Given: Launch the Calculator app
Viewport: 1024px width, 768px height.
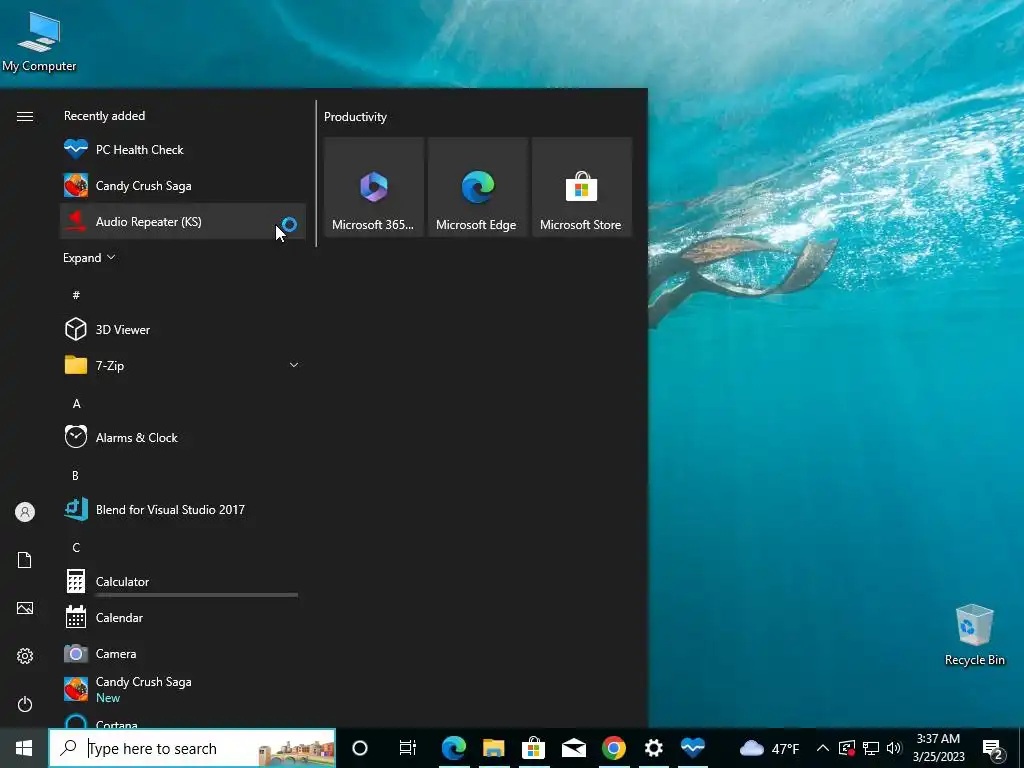Looking at the screenshot, I should (x=183, y=581).
